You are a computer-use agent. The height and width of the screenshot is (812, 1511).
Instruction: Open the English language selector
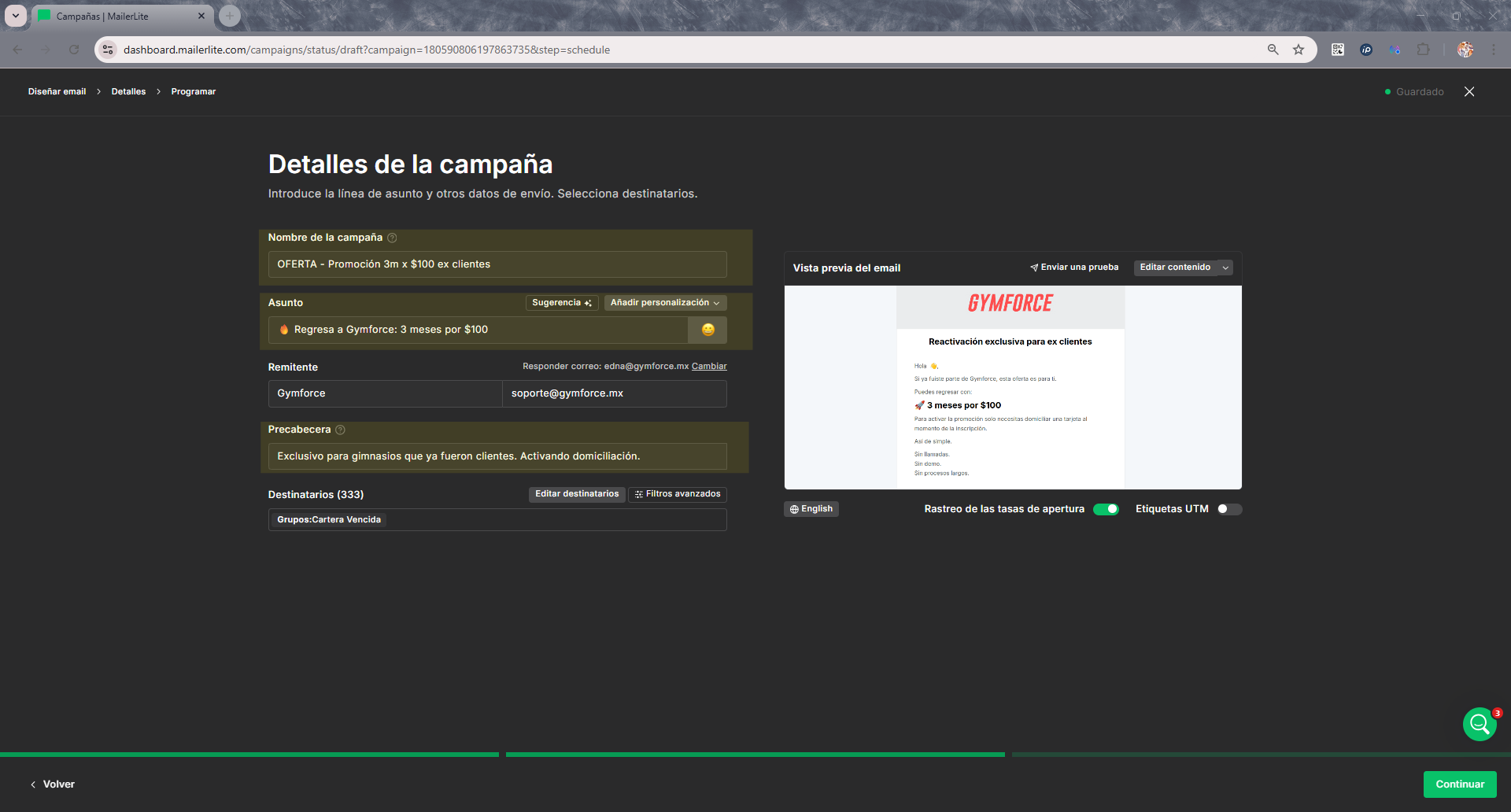(x=811, y=509)
